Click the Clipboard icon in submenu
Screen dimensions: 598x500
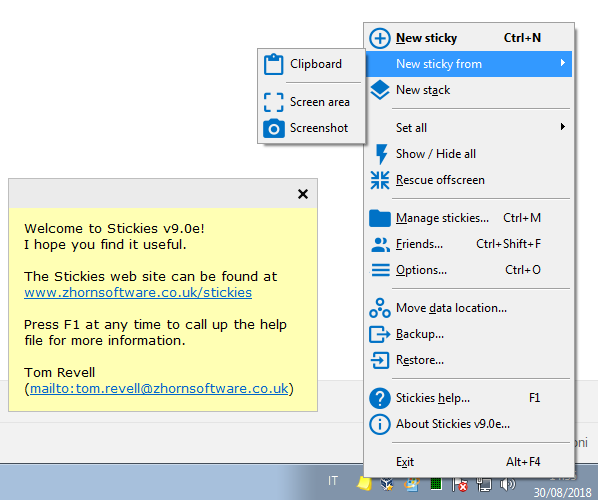[273, 64]
